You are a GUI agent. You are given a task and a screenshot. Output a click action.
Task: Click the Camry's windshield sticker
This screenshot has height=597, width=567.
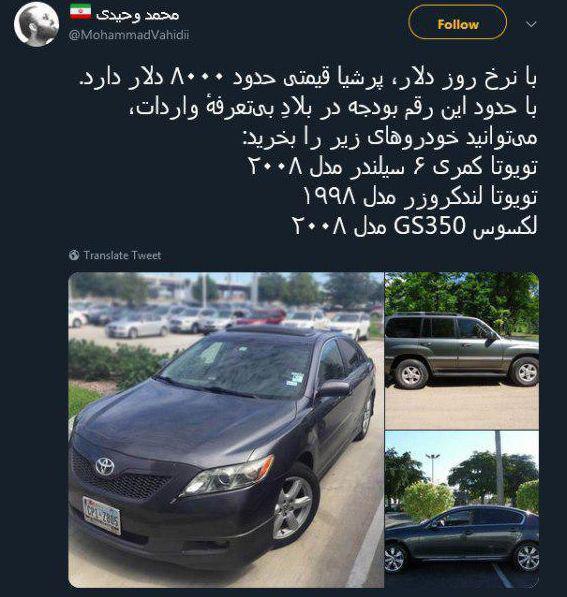coord(294,380)
